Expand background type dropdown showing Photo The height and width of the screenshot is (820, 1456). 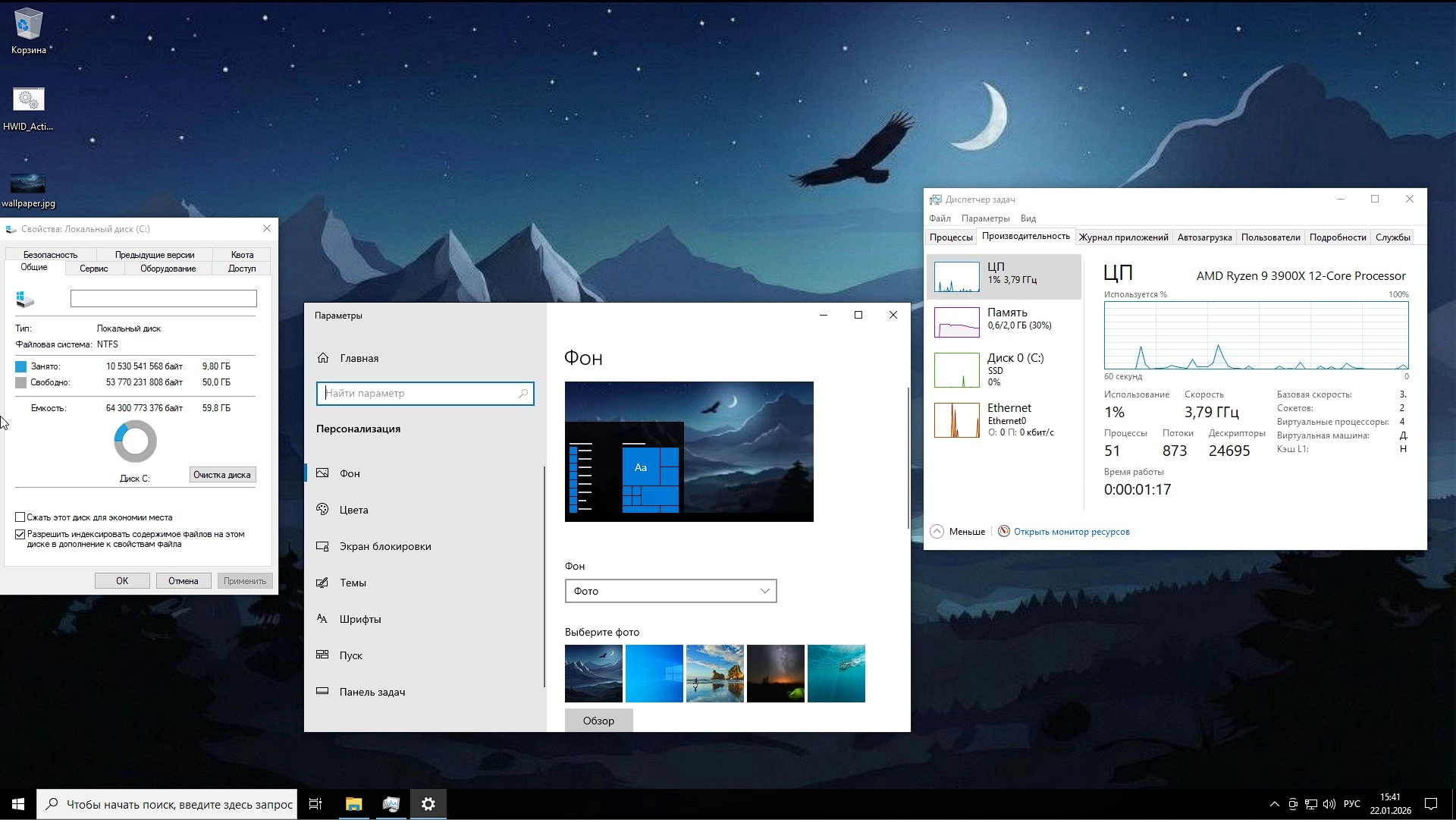pyautogui.click(x=670, y=591)
